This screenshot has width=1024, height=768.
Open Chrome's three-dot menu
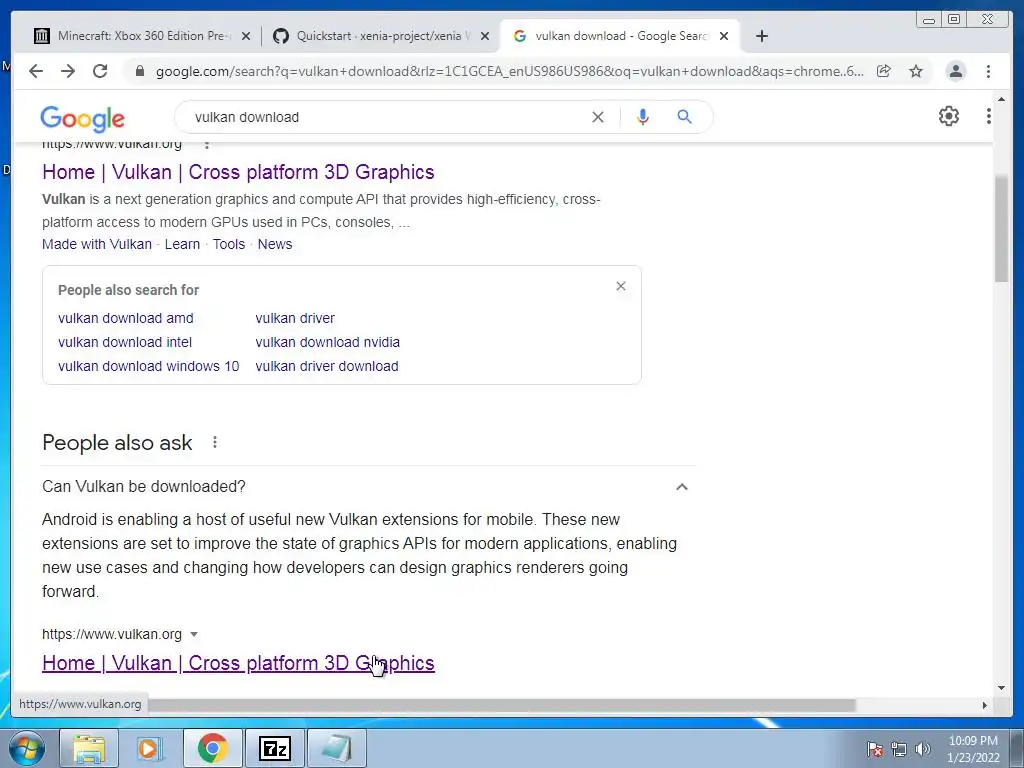click(989, 71)
